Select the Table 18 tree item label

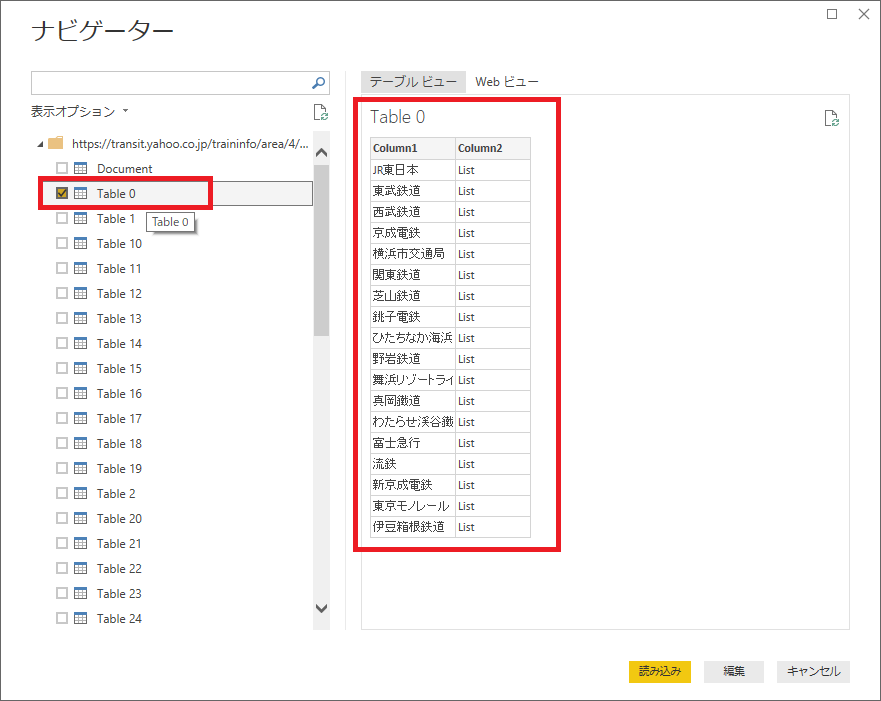[x=119, y=443]
